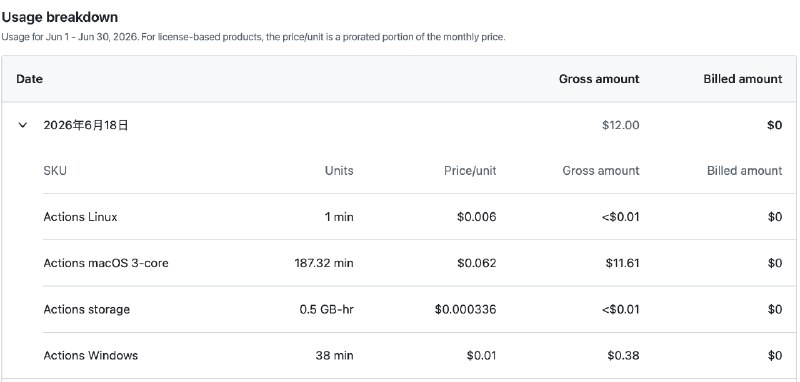Image resolution: width=800 pixels, height=382 pixels.
Task: Select the $11.61 gross amount
Action: click(x=622, y=263)
